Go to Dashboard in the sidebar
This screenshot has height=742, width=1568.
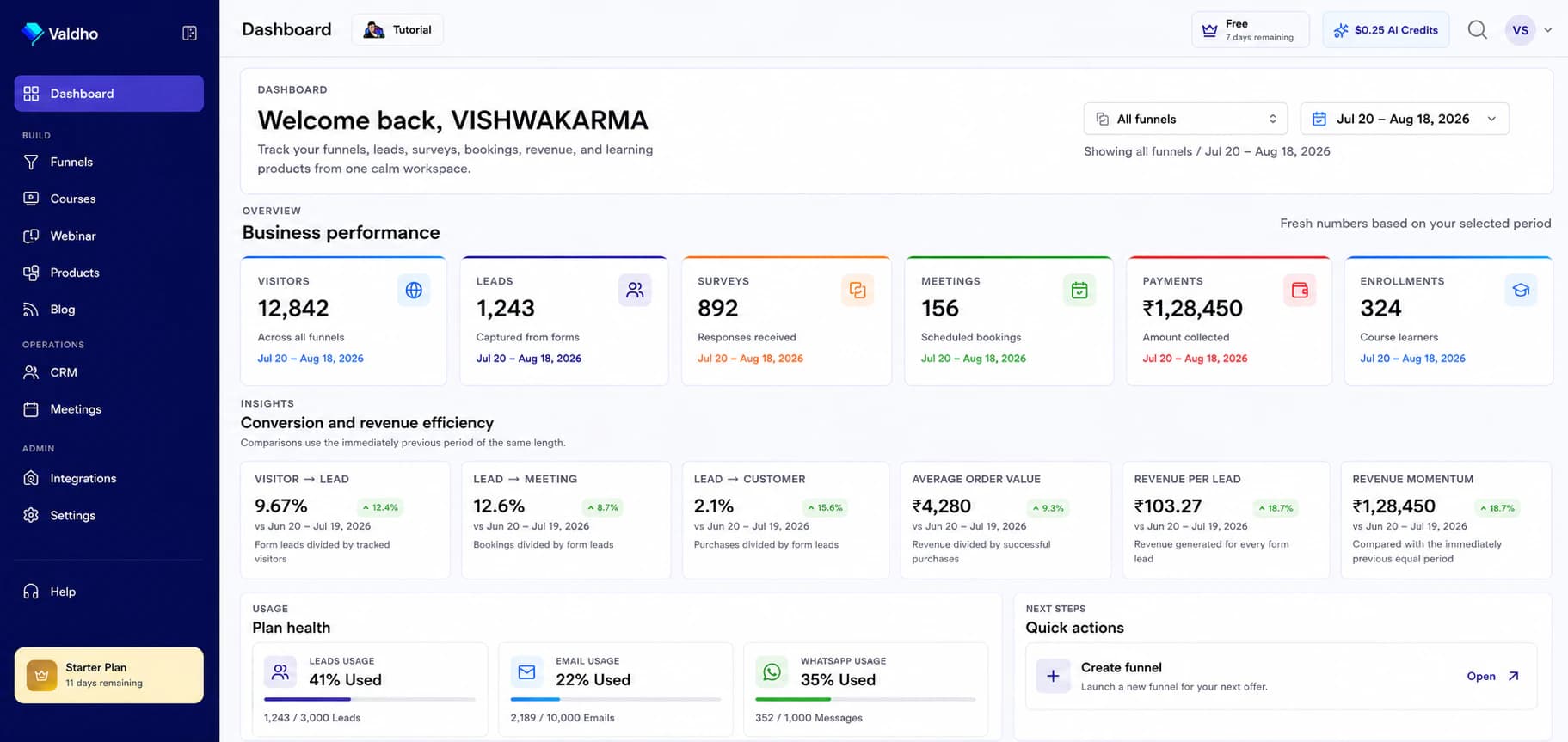point(109,94)
